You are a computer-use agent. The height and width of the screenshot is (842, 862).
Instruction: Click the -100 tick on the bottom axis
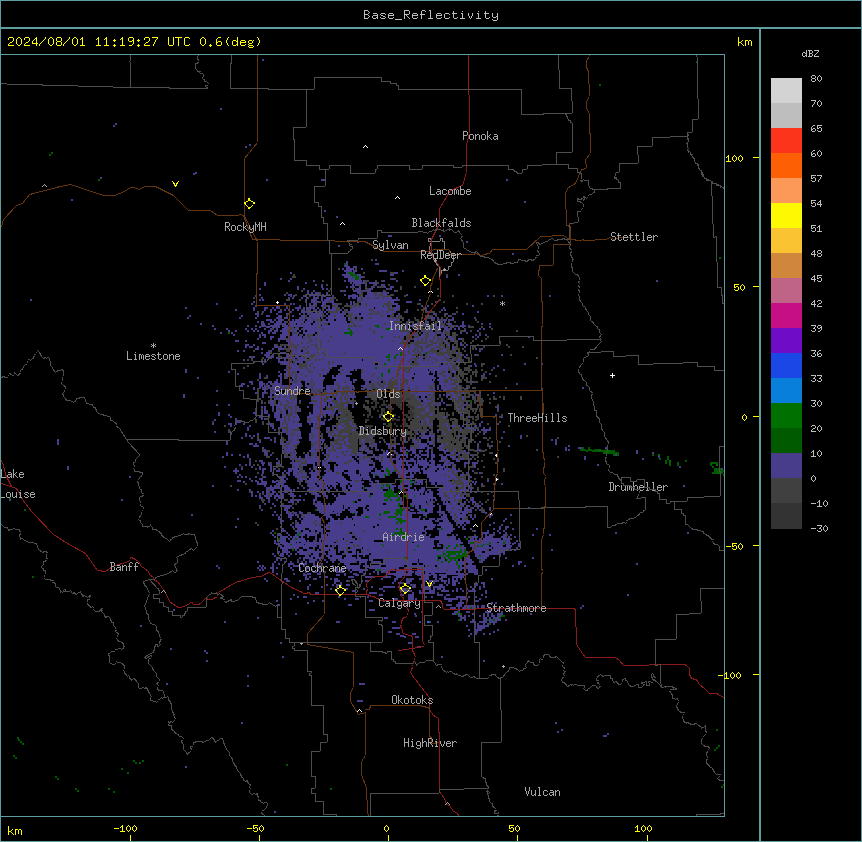[x=126, y=829]
